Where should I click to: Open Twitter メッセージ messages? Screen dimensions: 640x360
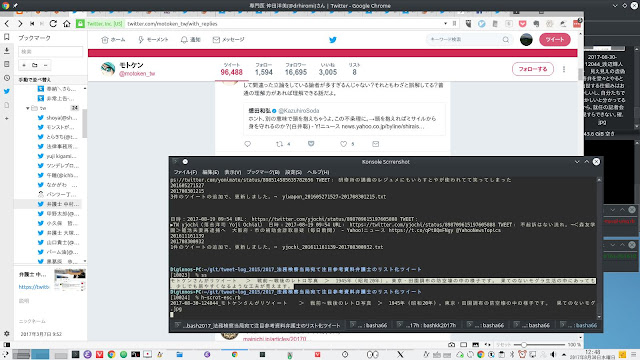(x=228, y=40)
